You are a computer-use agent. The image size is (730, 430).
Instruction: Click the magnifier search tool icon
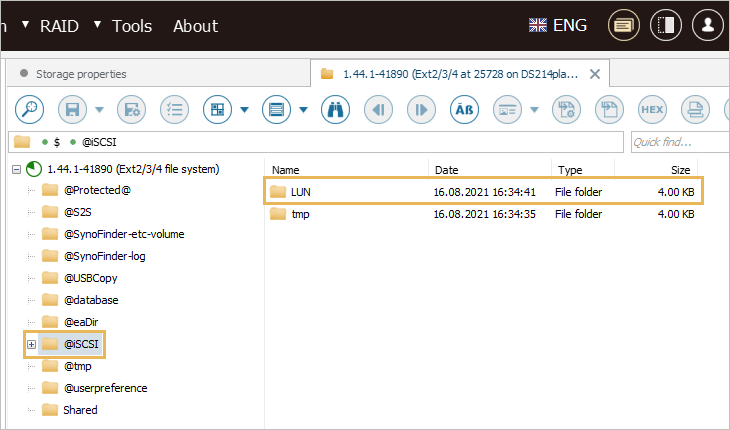(x=31, y=109)
